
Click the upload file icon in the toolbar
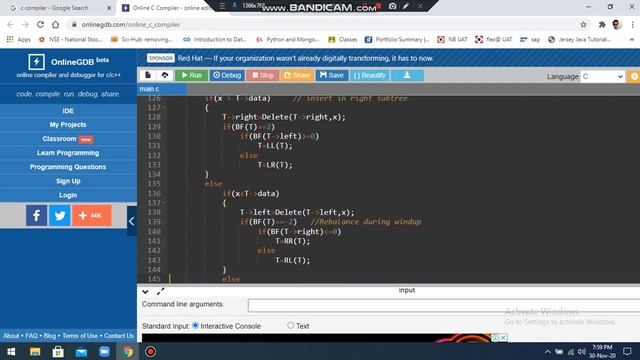[164, 75]
